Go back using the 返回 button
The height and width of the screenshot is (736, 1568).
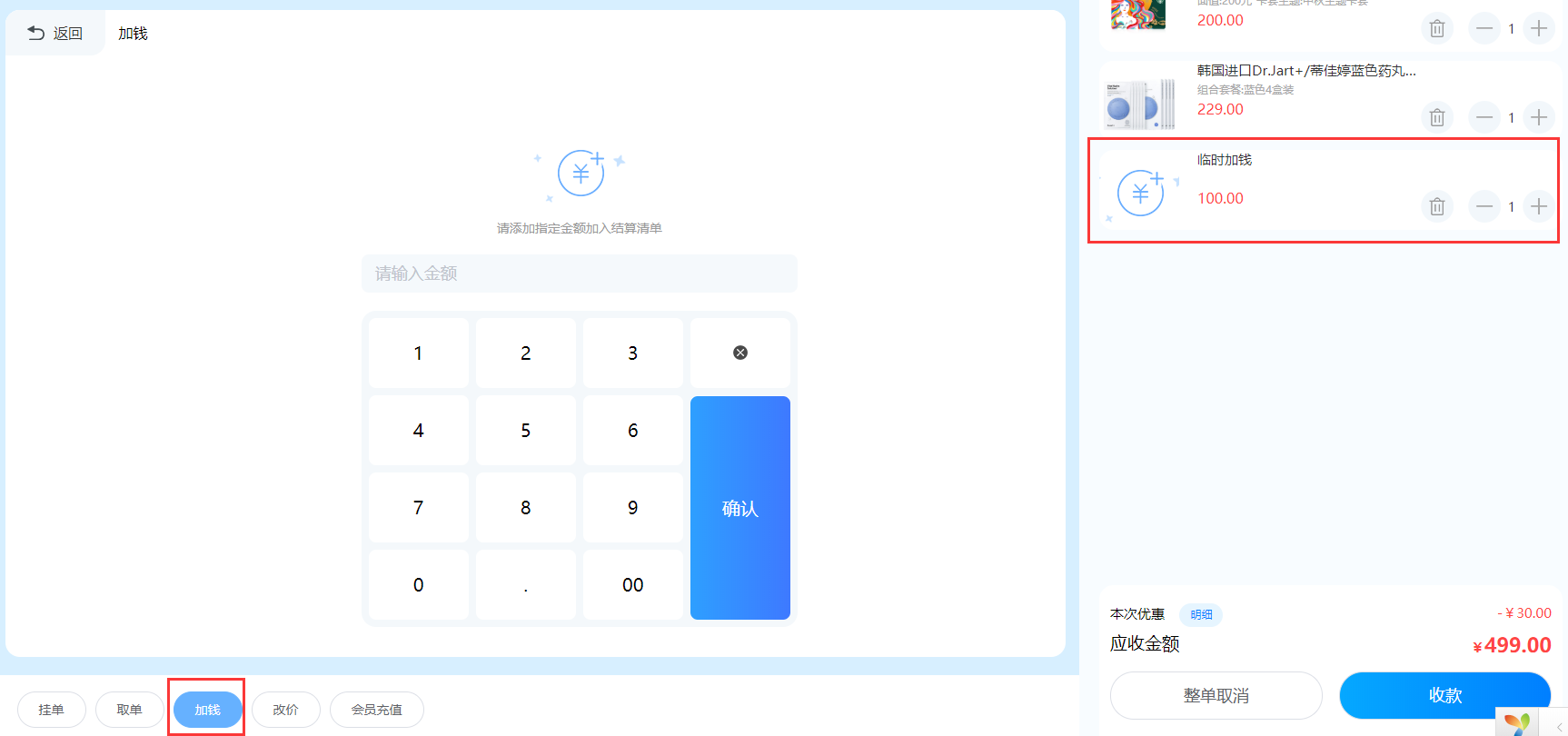(x=55, y=34)
